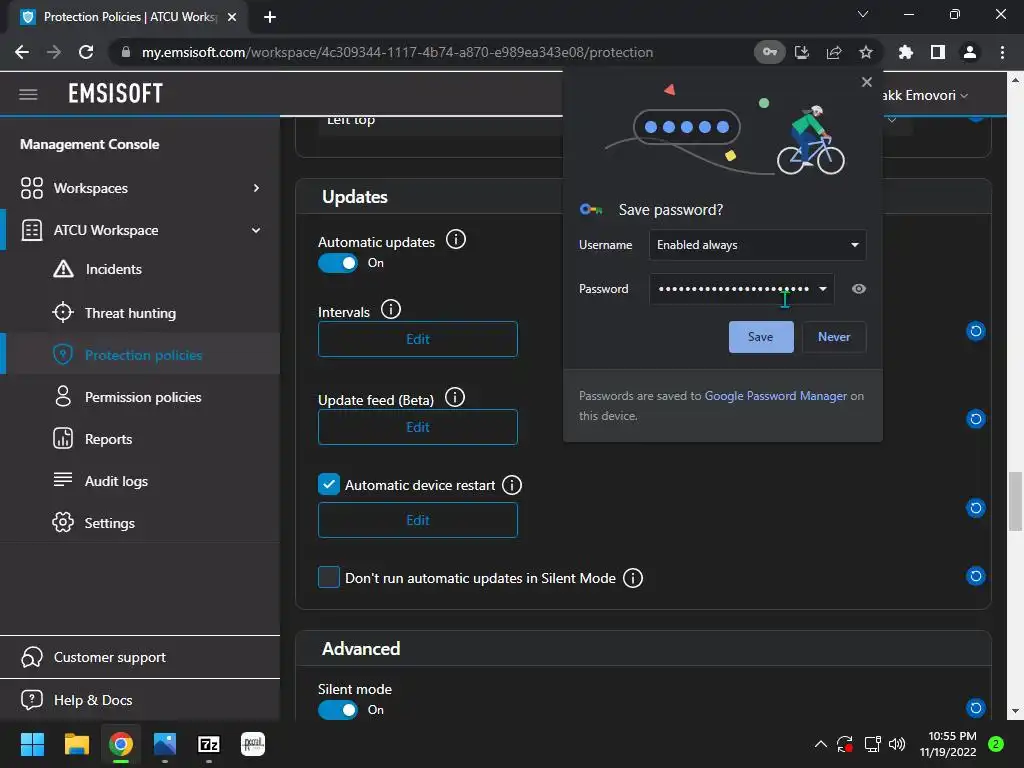Open Incidents in the sidebar
The height and width of the screenshot is (768, 1024).
coord(114,269)
